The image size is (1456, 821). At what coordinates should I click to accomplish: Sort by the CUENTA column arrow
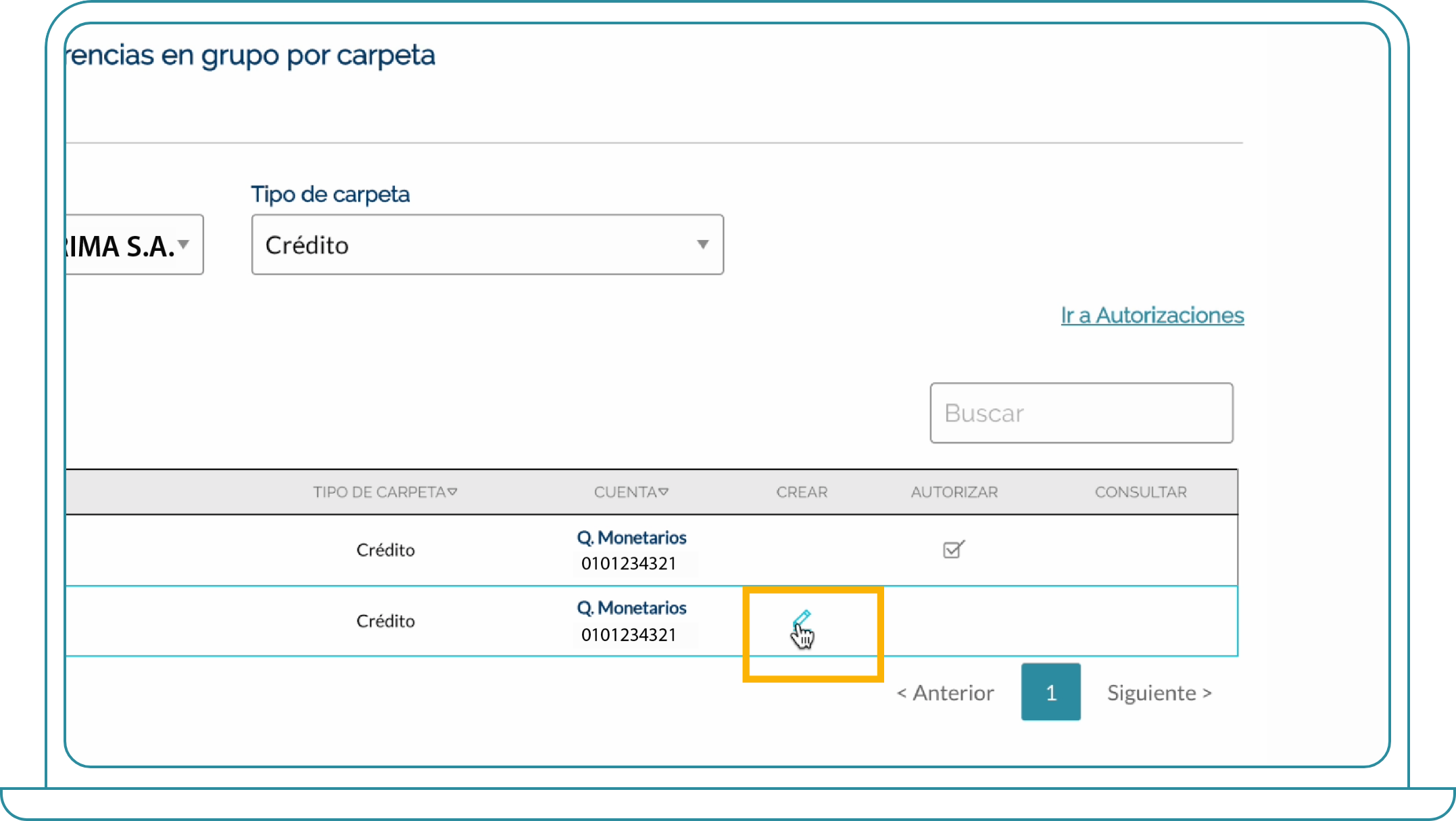click(x=664, y=492)
